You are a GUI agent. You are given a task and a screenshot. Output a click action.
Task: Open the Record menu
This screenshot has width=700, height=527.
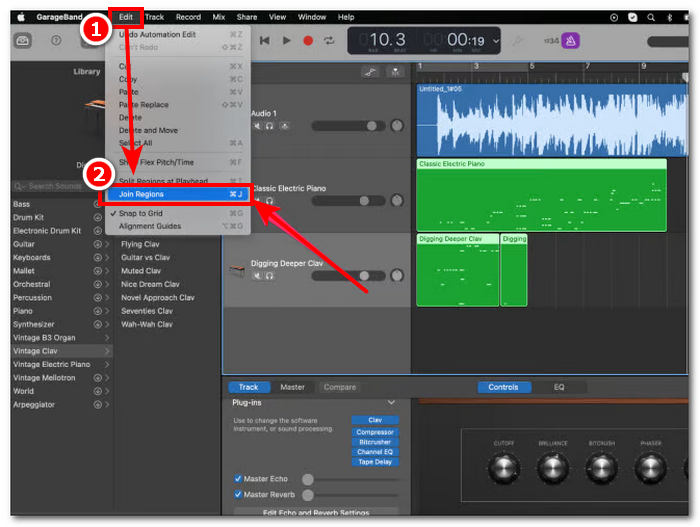click(x=188, y=17)
